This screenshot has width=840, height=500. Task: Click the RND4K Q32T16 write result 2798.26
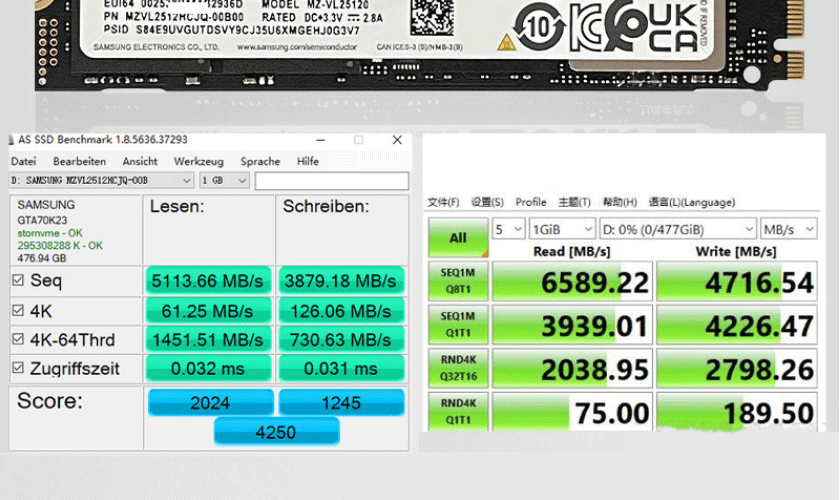[737, 368]
